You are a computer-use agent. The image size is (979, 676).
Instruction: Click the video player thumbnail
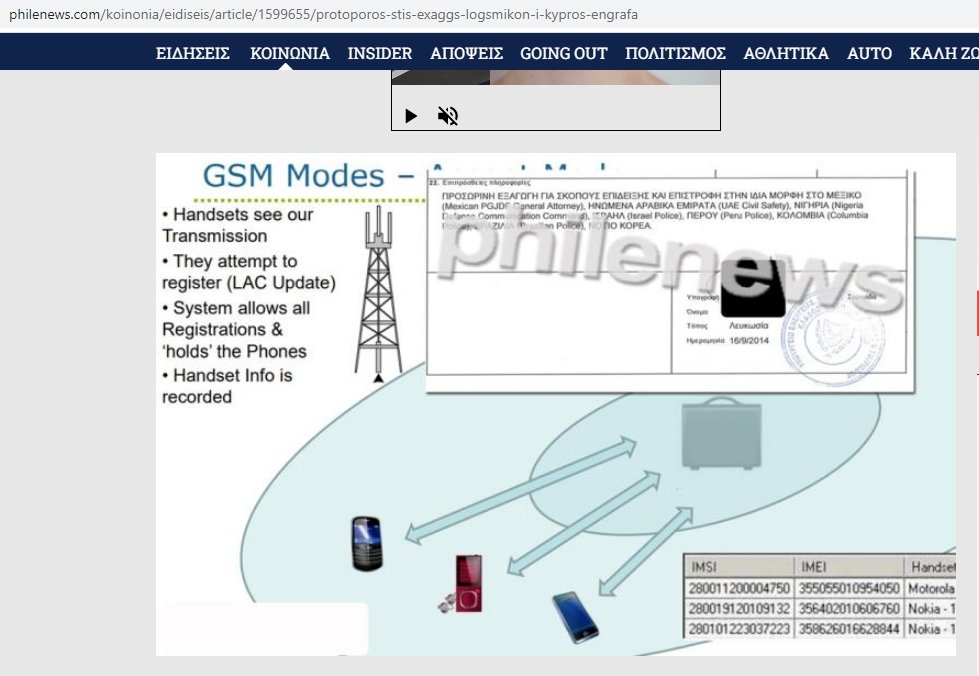coord(556,77)
